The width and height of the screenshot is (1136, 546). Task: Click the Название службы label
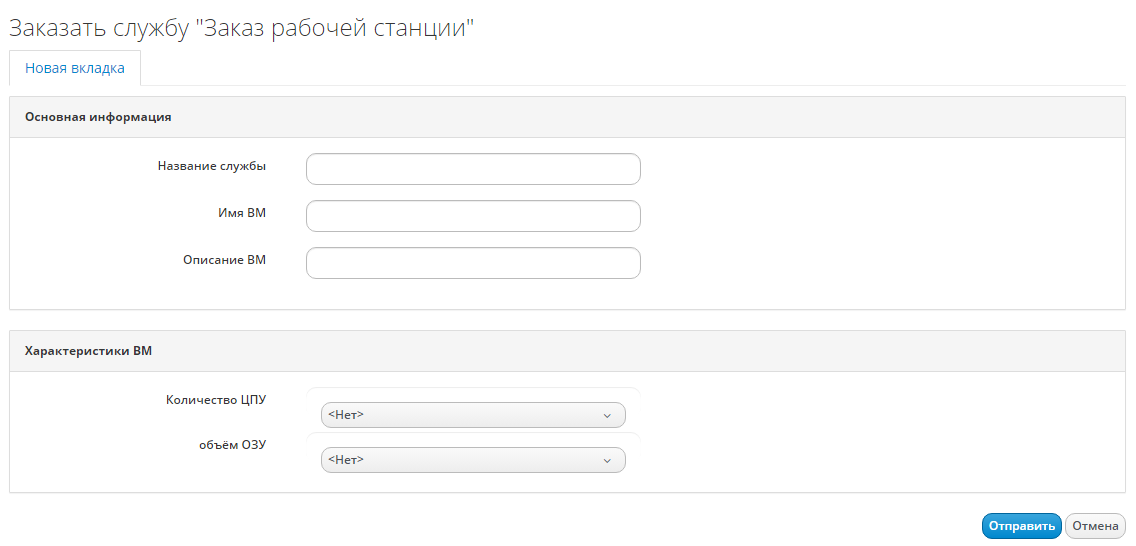click(x=212, y=166)
